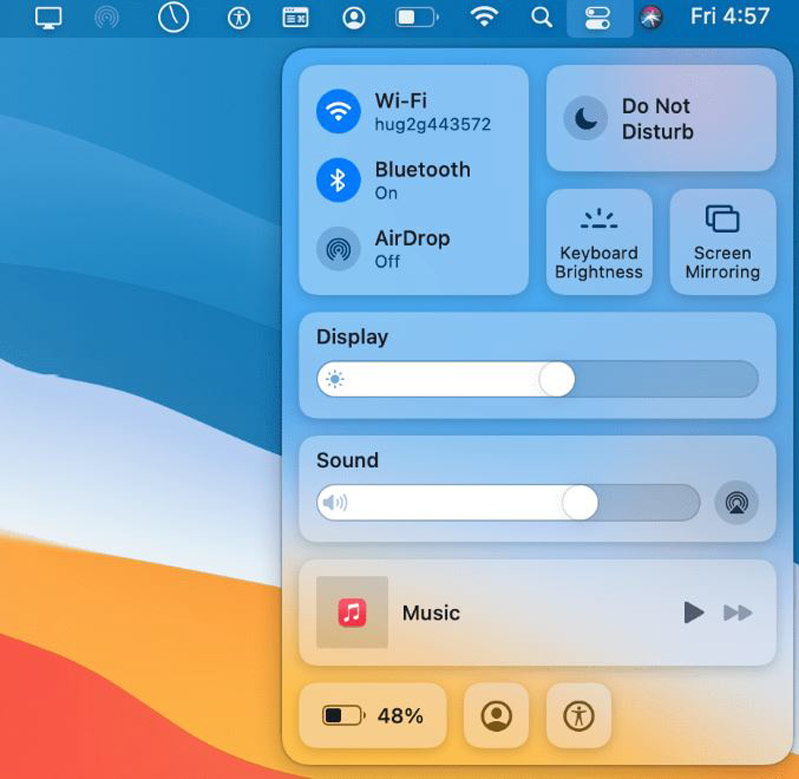This screenshot has height=779, width=799.
Task: Open Display settings via Display heading
Action: (x=352, y=337)
